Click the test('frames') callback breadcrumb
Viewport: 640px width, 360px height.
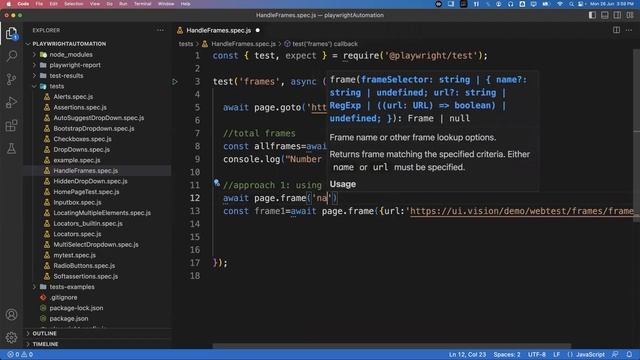click(325, 44)
